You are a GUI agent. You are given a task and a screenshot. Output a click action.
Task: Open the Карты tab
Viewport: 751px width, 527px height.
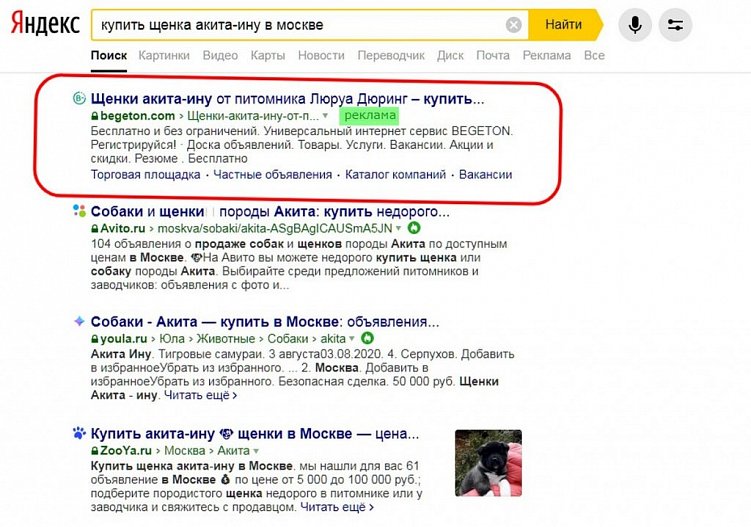[x=268, y=56]
